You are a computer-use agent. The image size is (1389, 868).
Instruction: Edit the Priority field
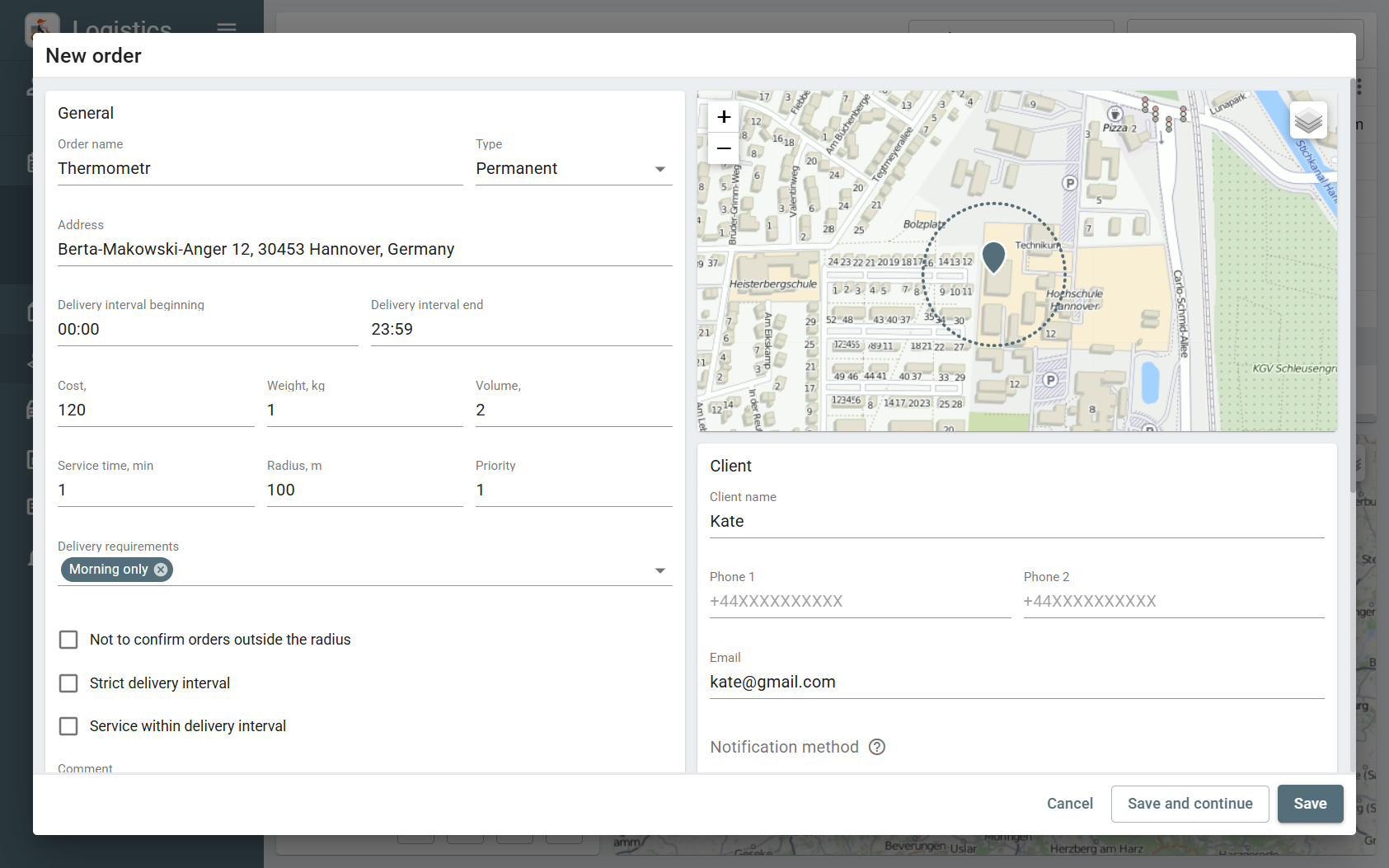(x=574, y=490)
